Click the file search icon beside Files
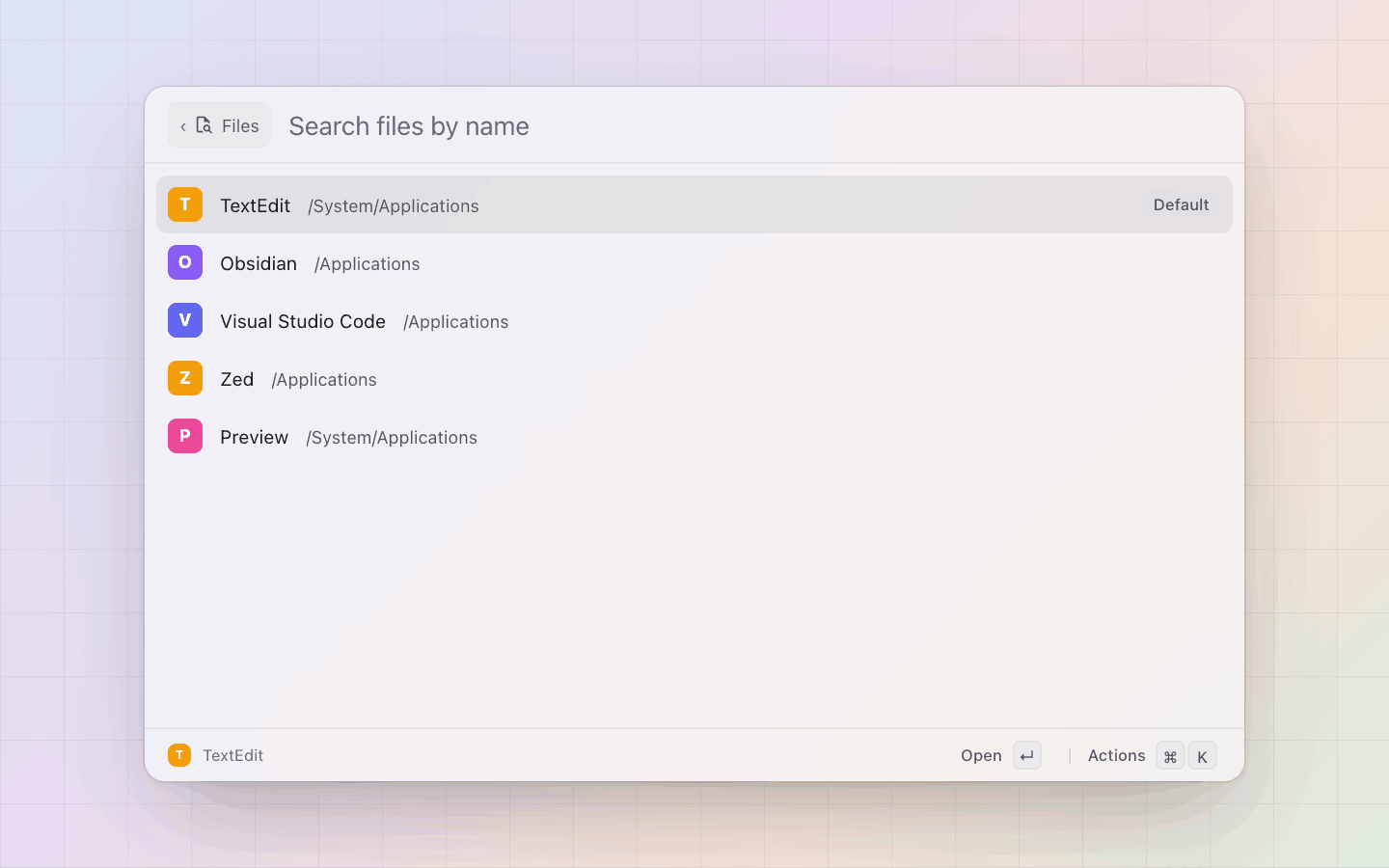 pyautogui.click(x=204, y=125)
